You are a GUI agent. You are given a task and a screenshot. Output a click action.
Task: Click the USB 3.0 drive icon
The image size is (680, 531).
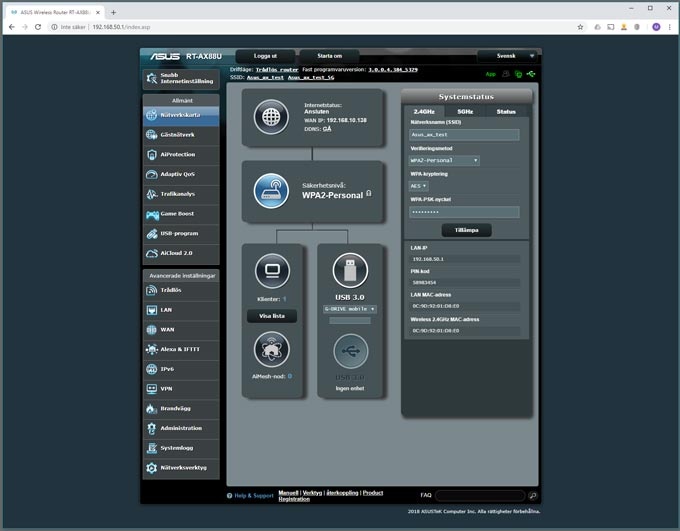click(x=350, y=270)
